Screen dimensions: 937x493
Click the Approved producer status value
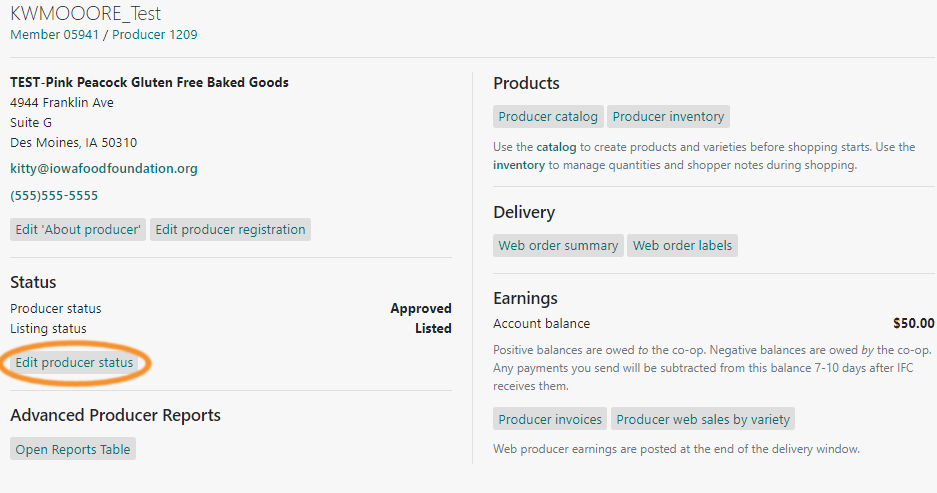(x=421, y=309)
